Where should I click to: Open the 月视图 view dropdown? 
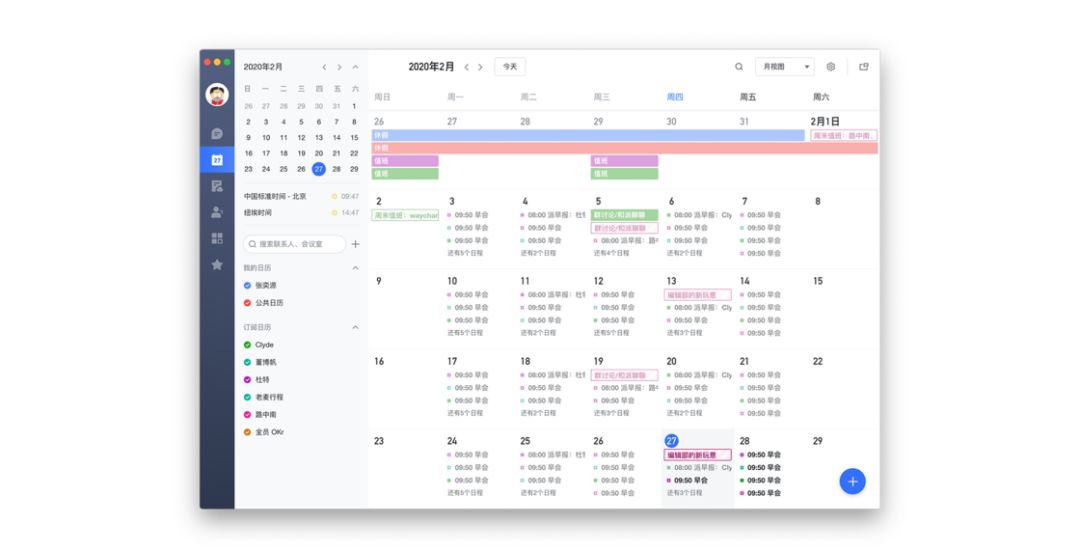[x=785, y=67]
